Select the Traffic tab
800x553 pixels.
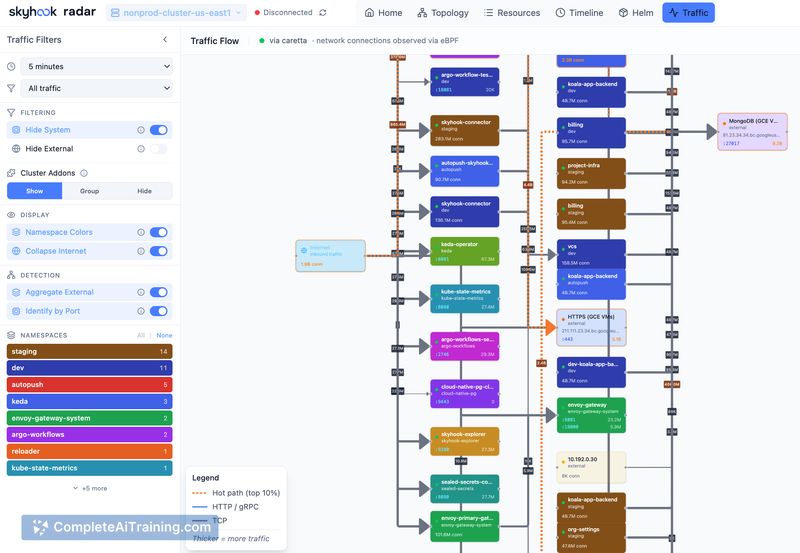pos(688,13)
